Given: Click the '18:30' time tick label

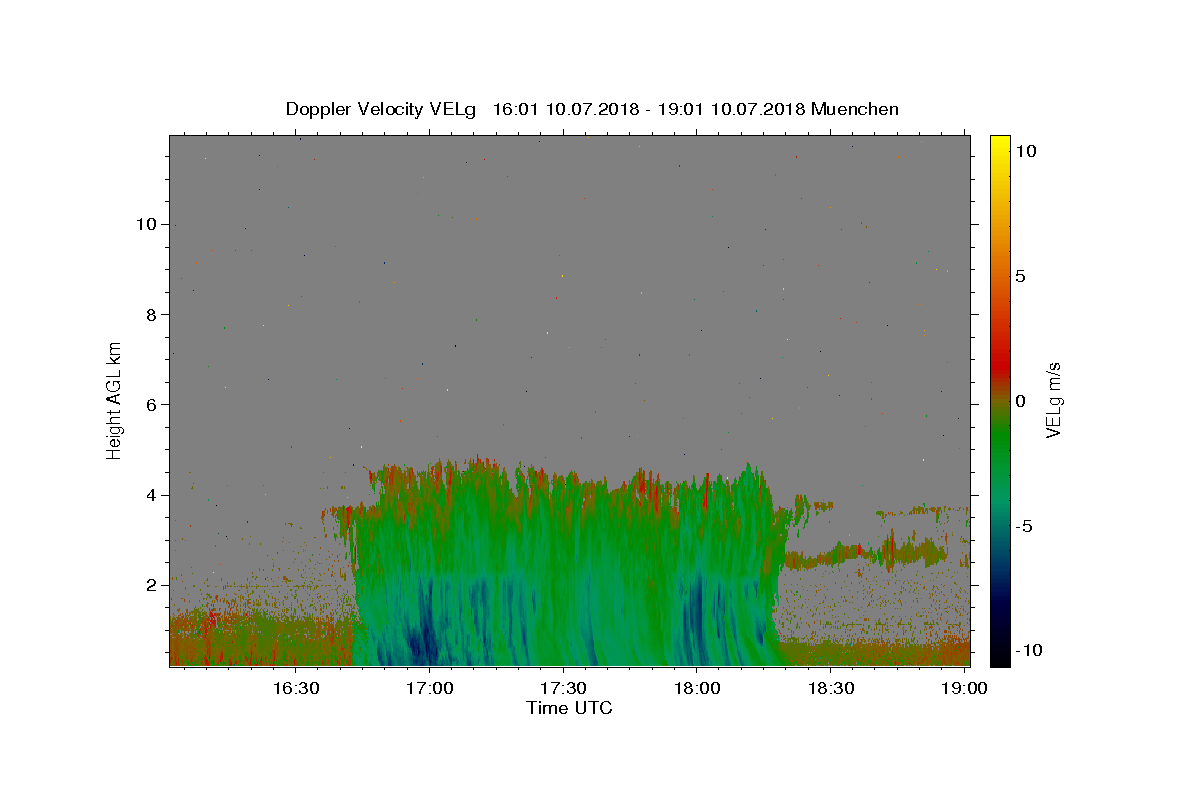Looking at the screenshot, I should tap(830, 688).
